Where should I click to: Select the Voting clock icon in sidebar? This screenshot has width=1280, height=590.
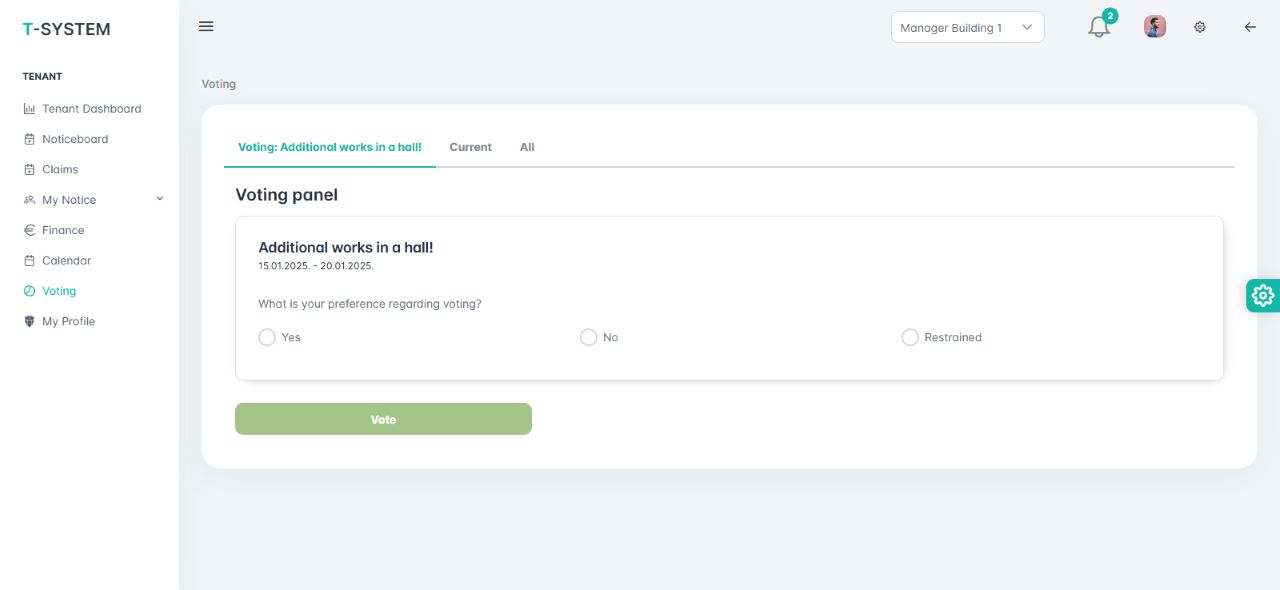click(29, 290)
